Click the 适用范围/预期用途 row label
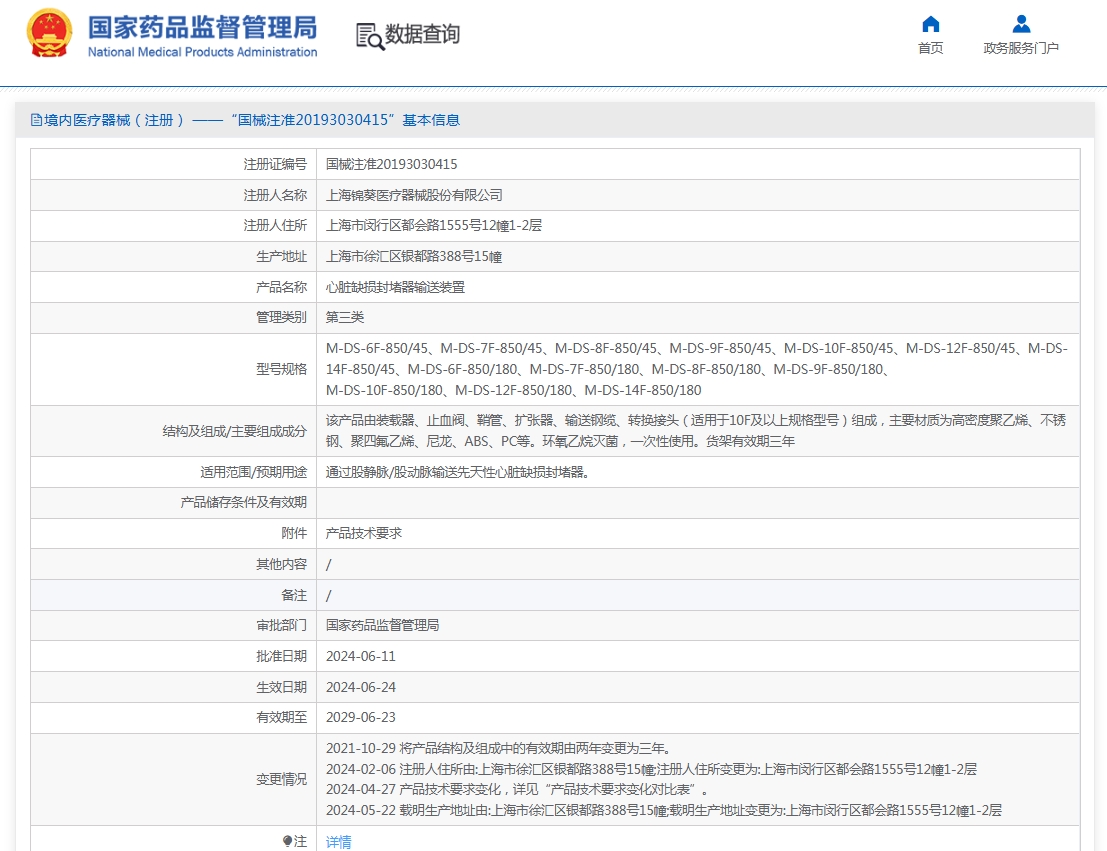1107x851 pixels. [x=253, y=472]
